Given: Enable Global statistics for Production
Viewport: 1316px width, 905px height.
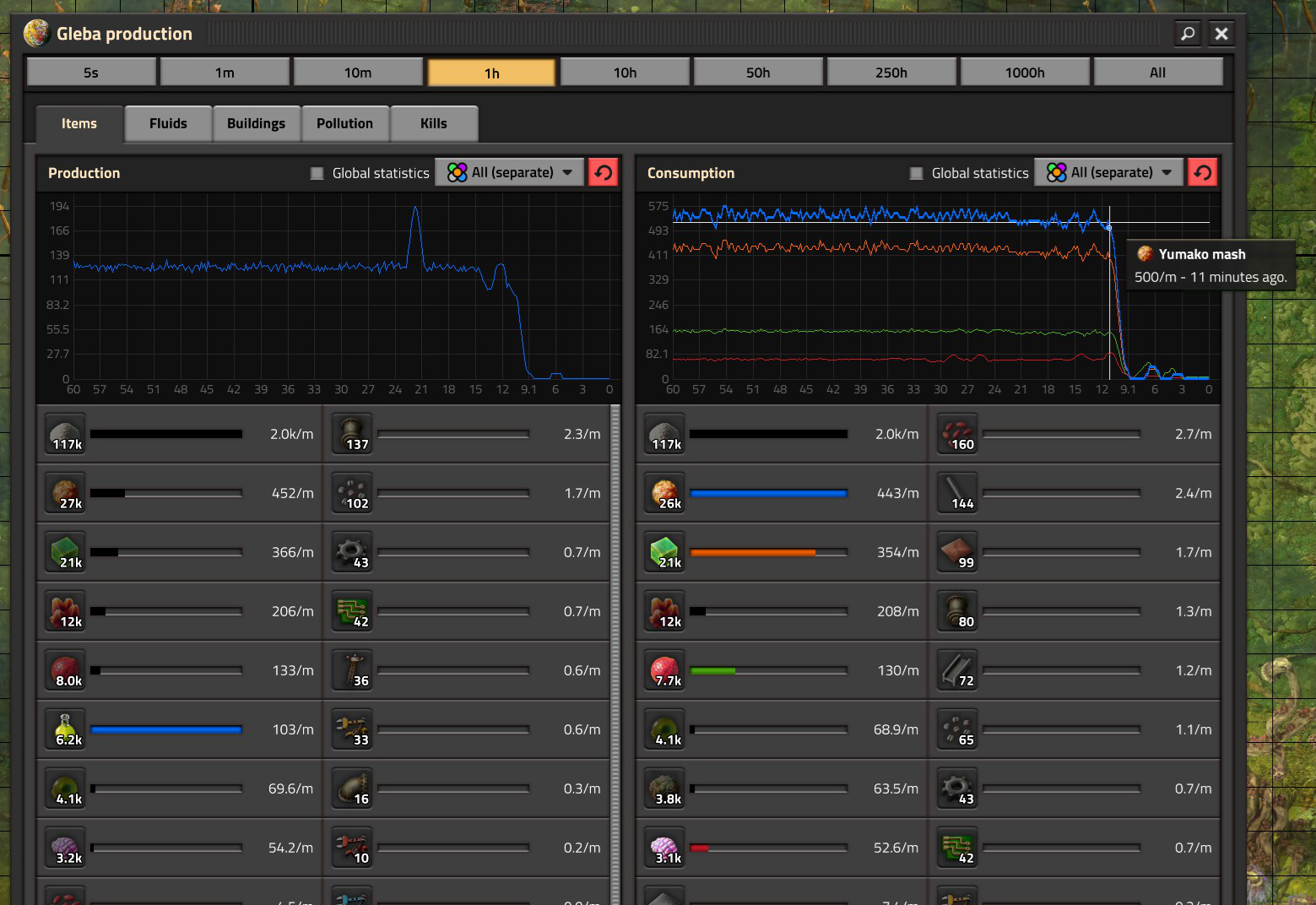Looking at the screenshot, I should pyautogui.click(x=317, y=173).
